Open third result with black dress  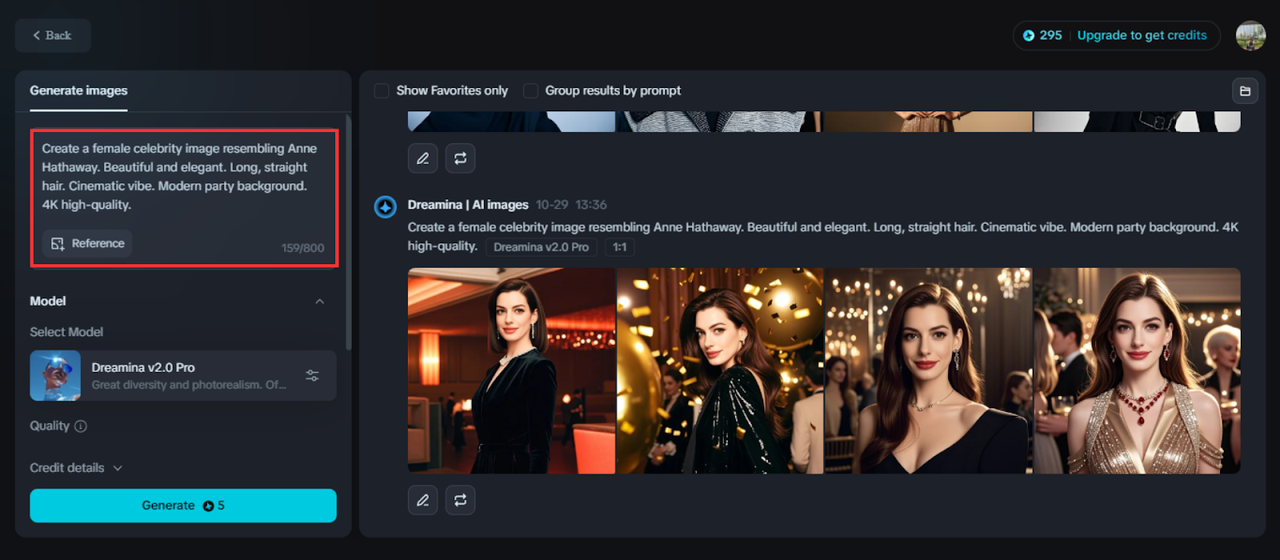click(928, 371)
